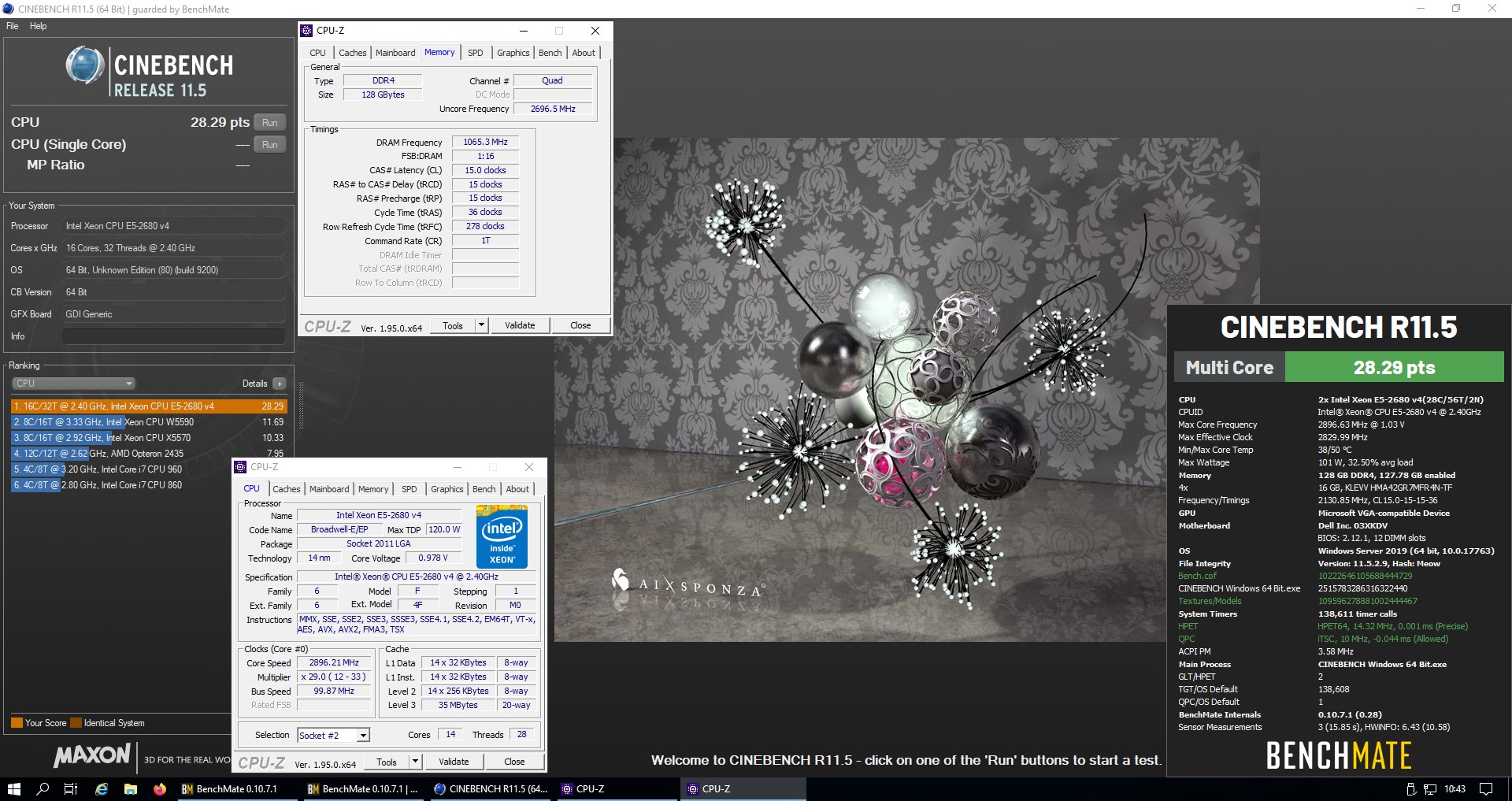The width and height of the screenshot is (1512, 801).
Task: Open File Explorer from taskbar
Action: [x=131, y=788]
